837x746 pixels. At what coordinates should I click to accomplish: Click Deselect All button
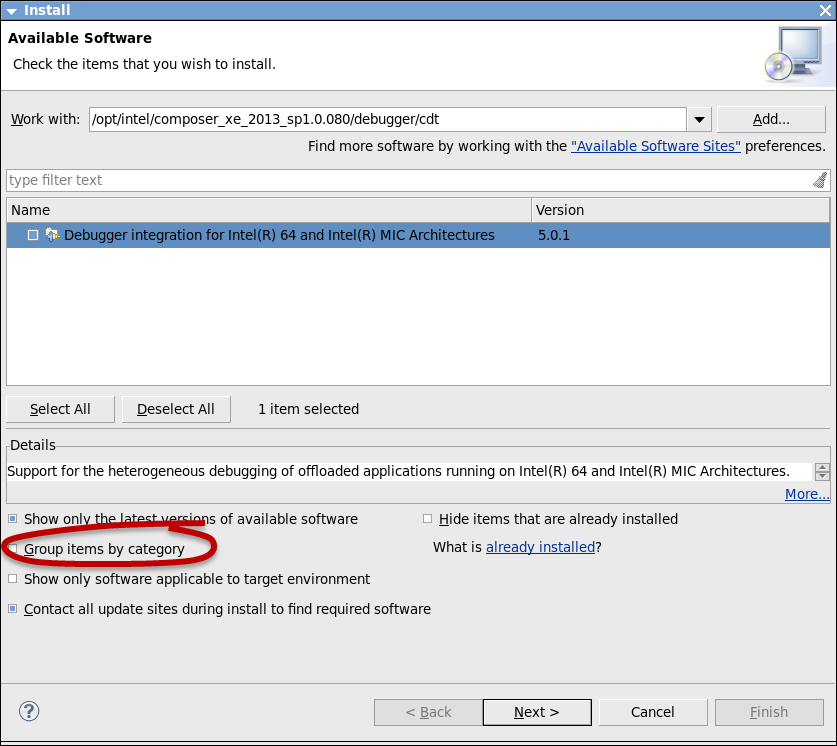click(176, 409)
